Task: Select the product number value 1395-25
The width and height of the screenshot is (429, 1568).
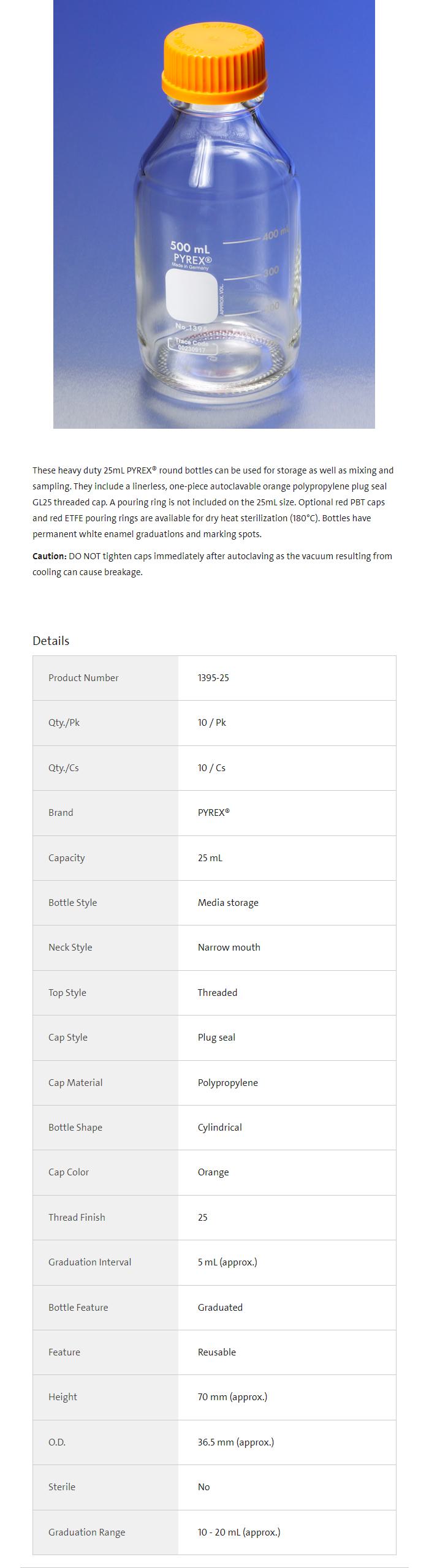Action: (x=213, y=677)
